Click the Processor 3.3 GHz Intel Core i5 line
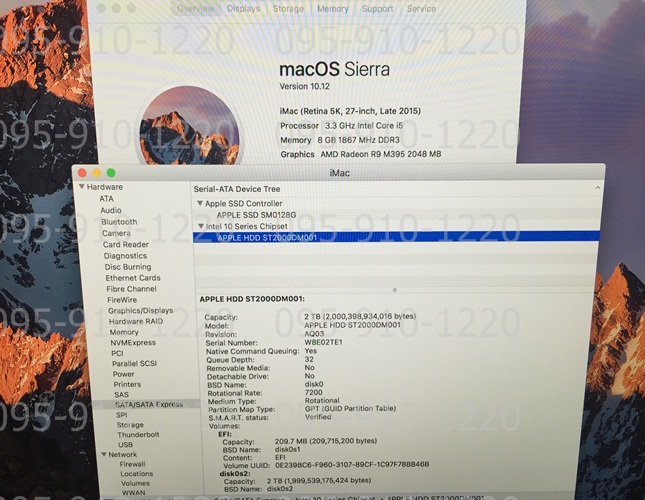The width and height of the screenshot is (645, 500). click(342, 126)
